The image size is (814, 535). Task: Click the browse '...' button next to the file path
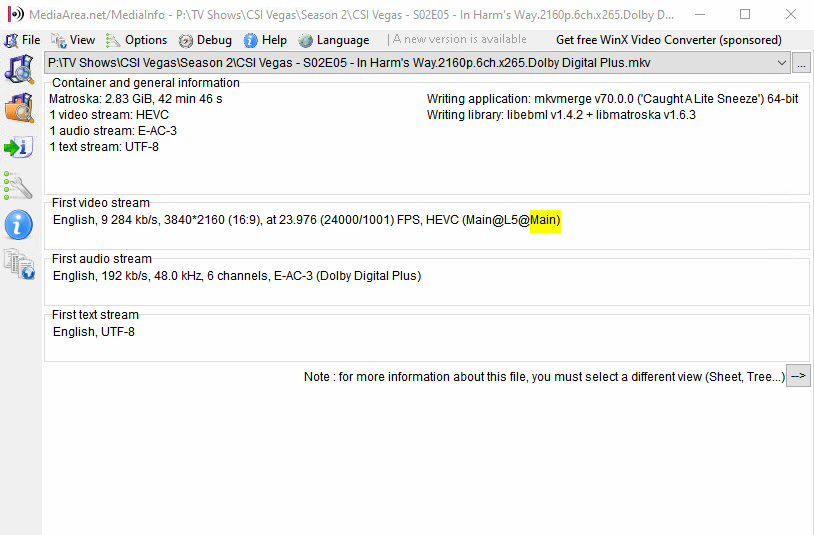tap(802, 63)
